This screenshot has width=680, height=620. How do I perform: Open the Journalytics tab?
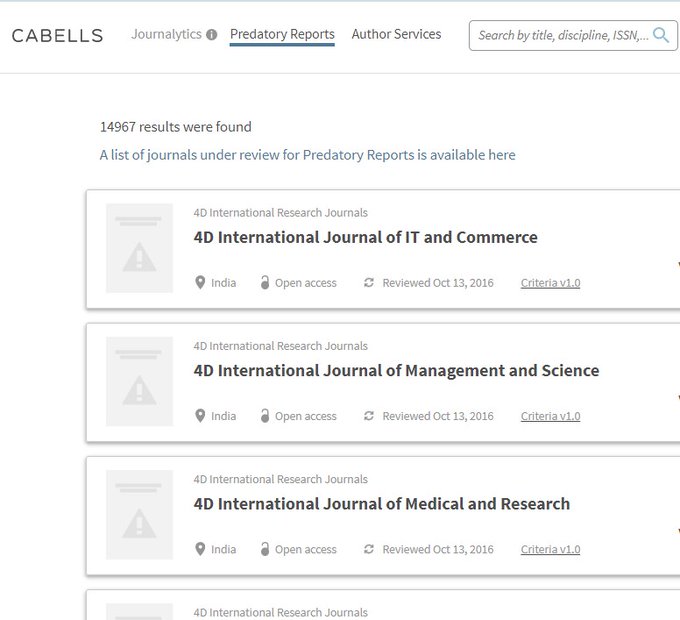click(167, 34)
